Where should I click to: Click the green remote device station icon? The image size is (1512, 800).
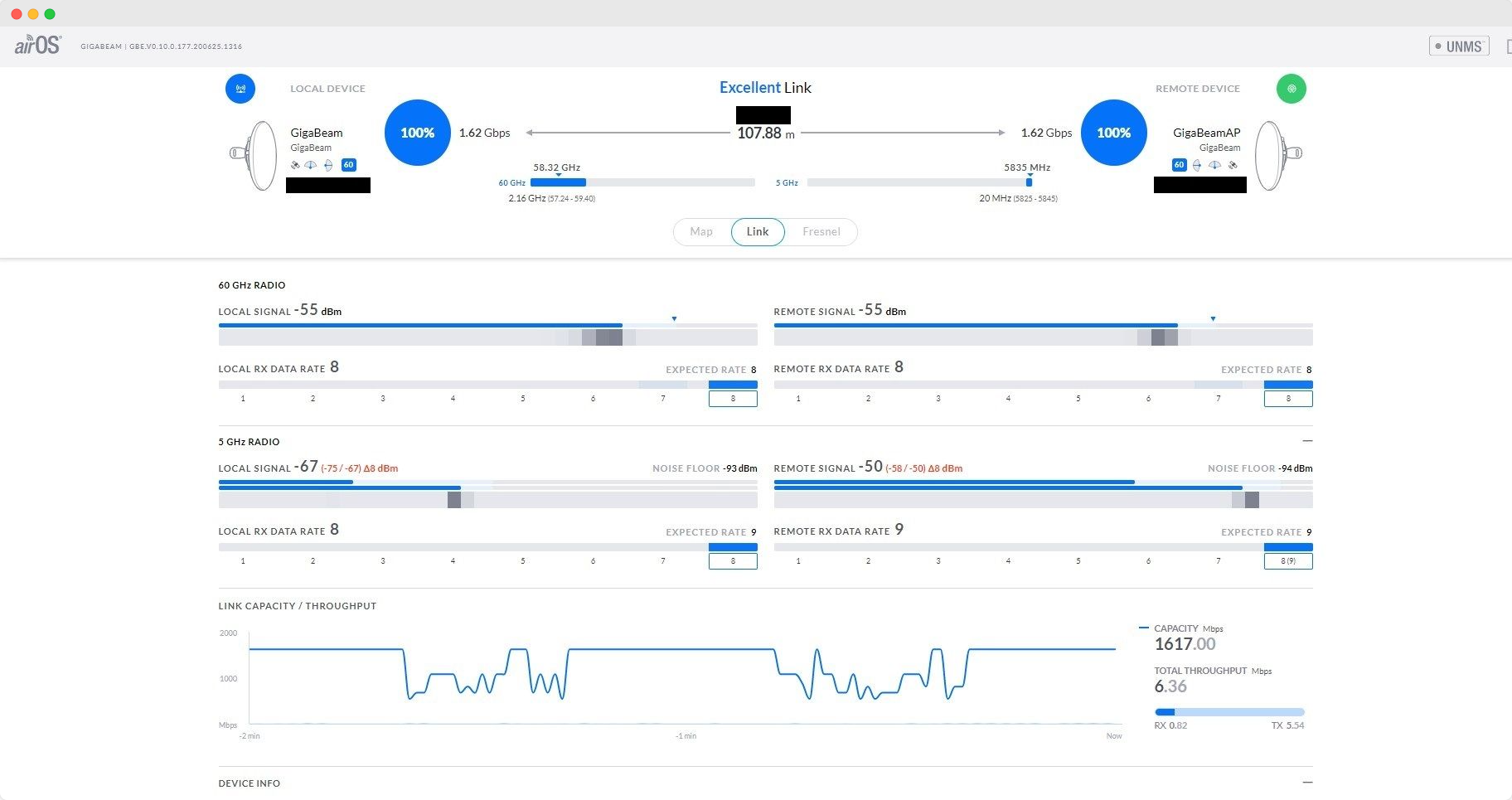(x=1291, y=89)
